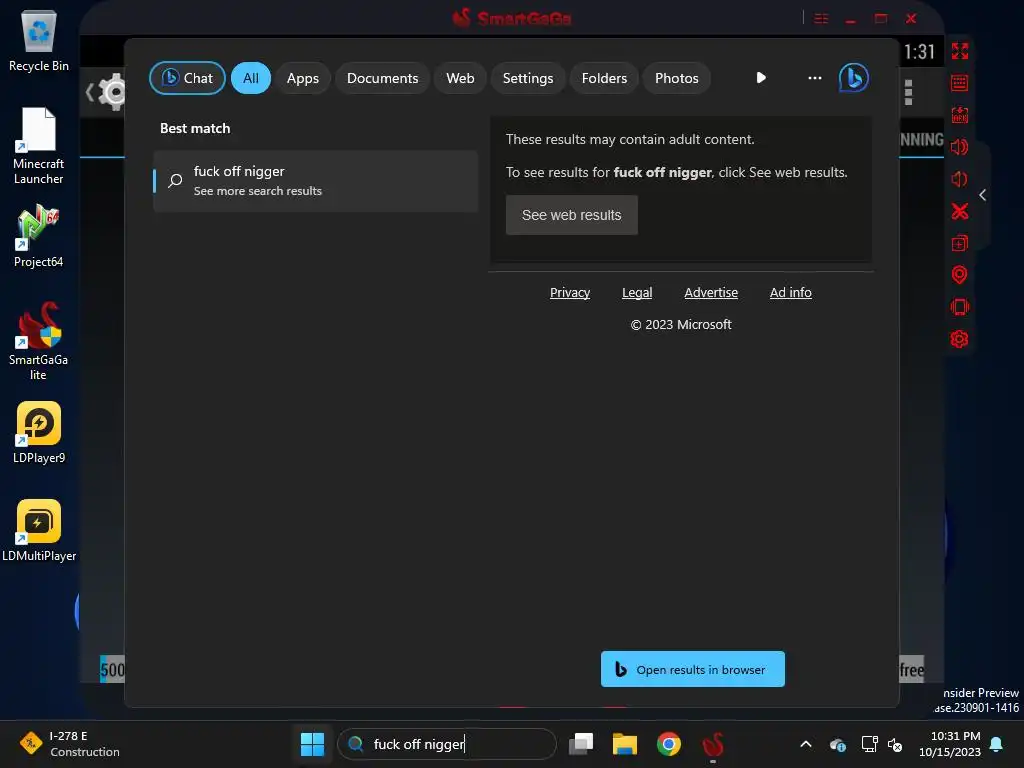Switch to the Apps filter
1024x768 pixels.
point(302,78)
